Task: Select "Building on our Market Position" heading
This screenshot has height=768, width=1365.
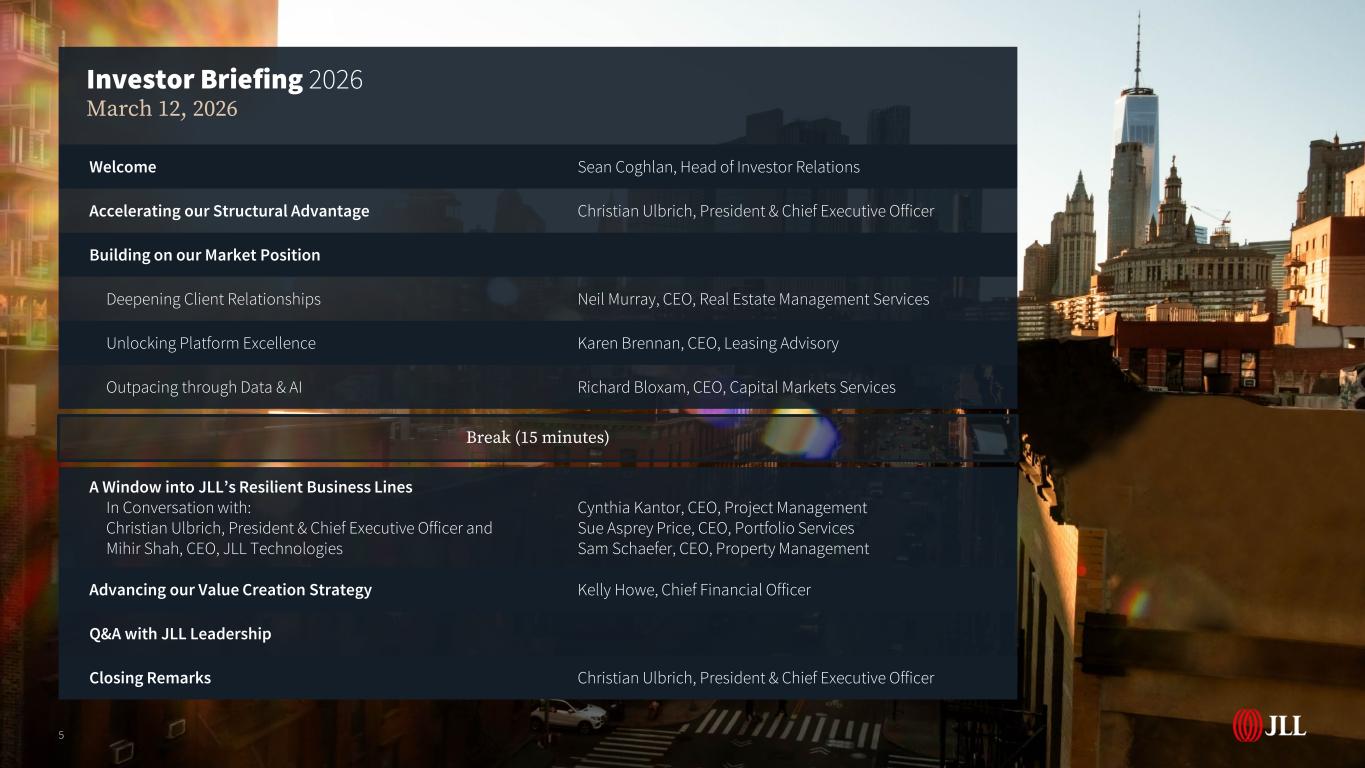Action: [205, 255]
